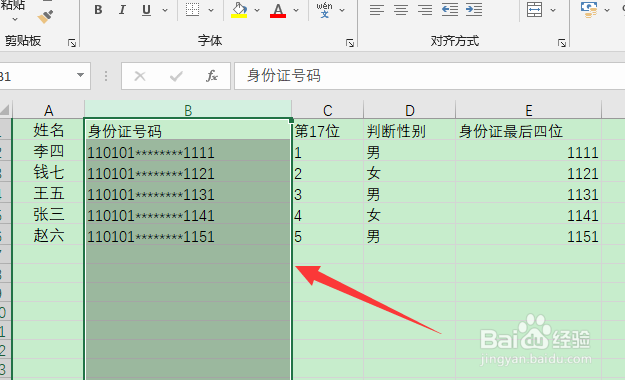This screenshot has width=625, height=380.
Task: Click formula bar showing 身份证号码
Action: pos(429,76)
